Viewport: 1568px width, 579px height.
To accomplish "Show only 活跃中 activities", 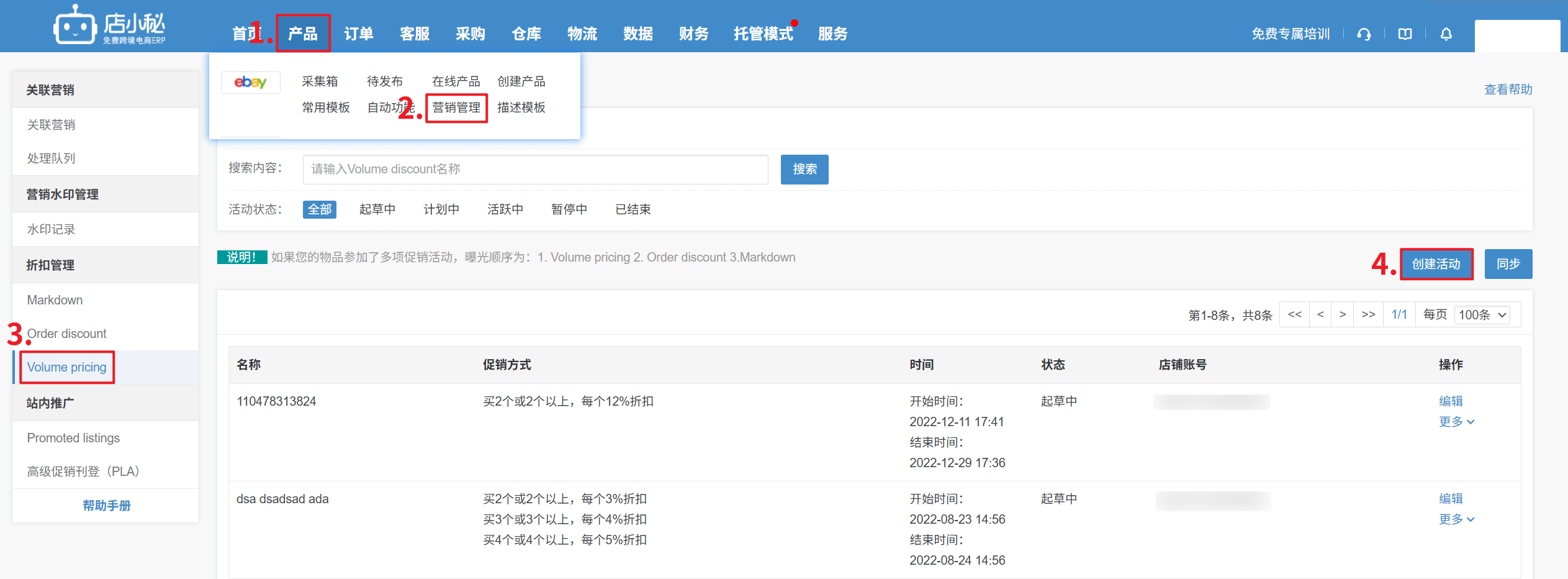I will tap(505, 209).
